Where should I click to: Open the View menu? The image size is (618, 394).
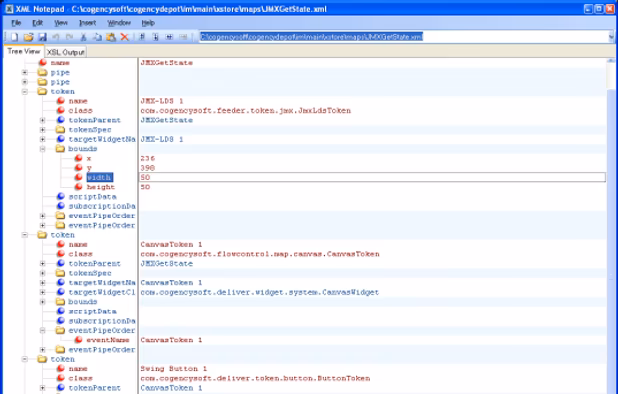point(61,23)
